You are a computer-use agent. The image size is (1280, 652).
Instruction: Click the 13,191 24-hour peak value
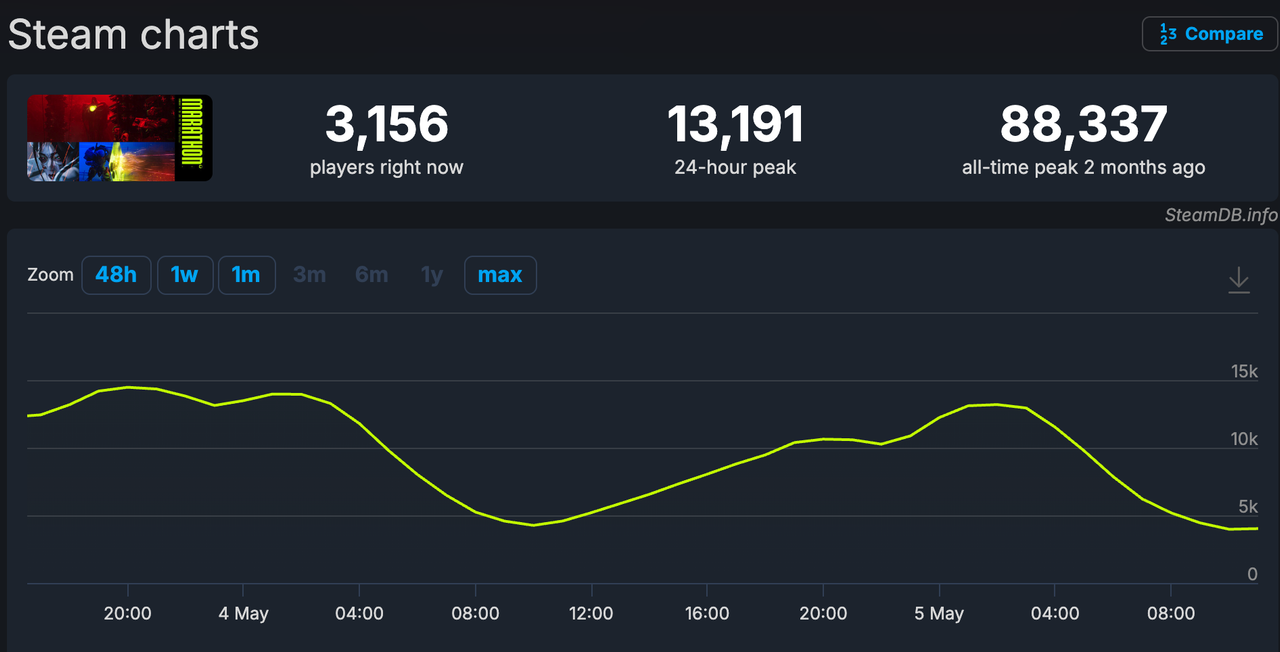click(735, 125)
